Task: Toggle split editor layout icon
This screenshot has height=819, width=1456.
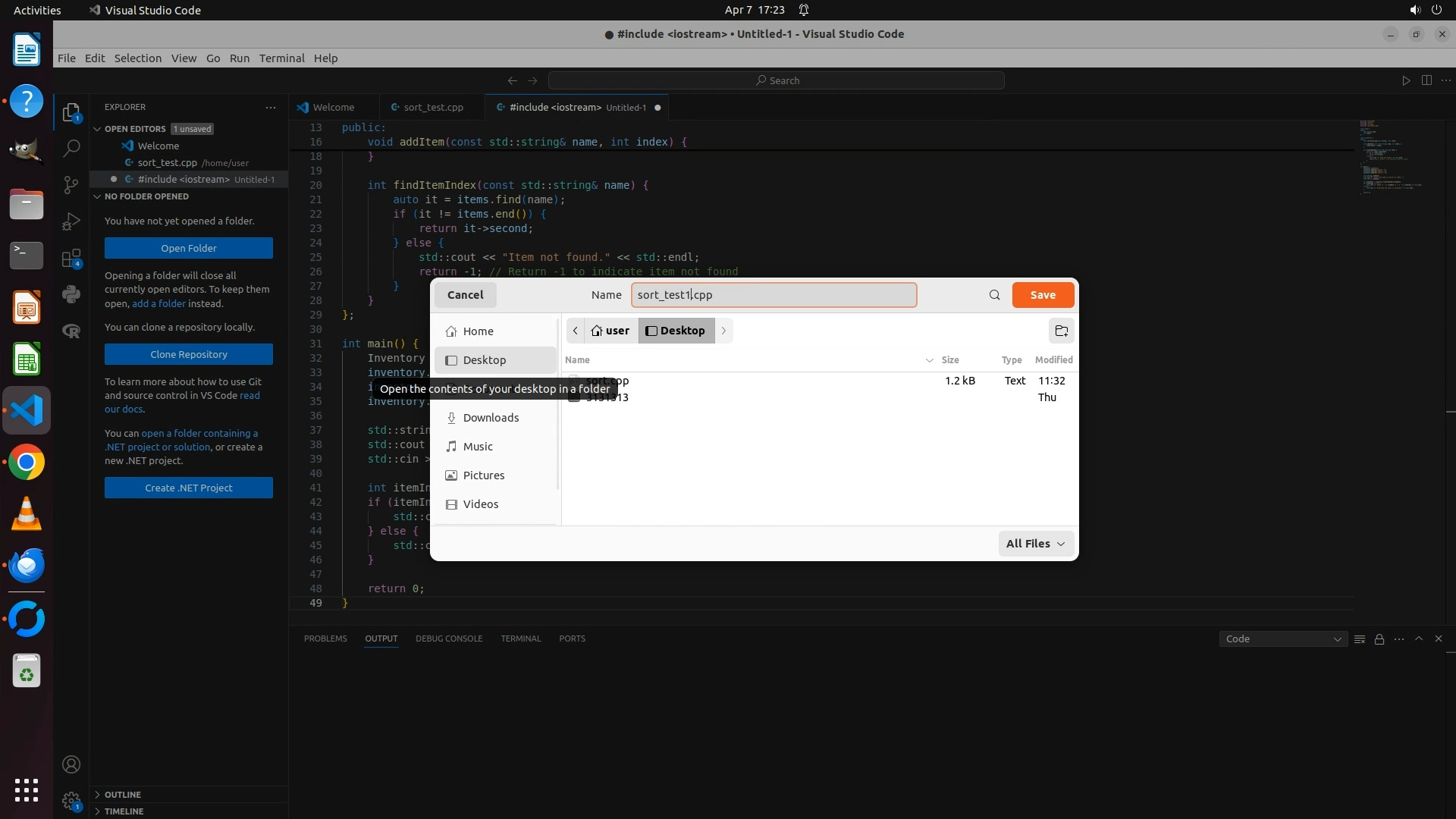Action: [1426, 80]
